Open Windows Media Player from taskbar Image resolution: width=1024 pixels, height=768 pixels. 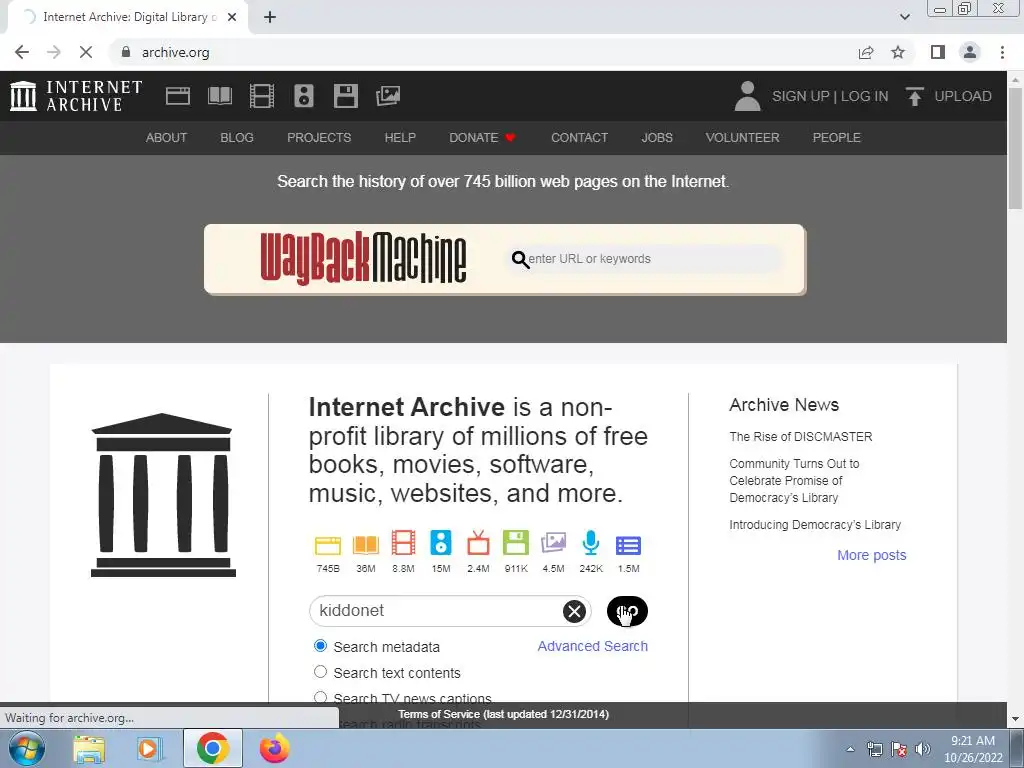coord(149,748)
